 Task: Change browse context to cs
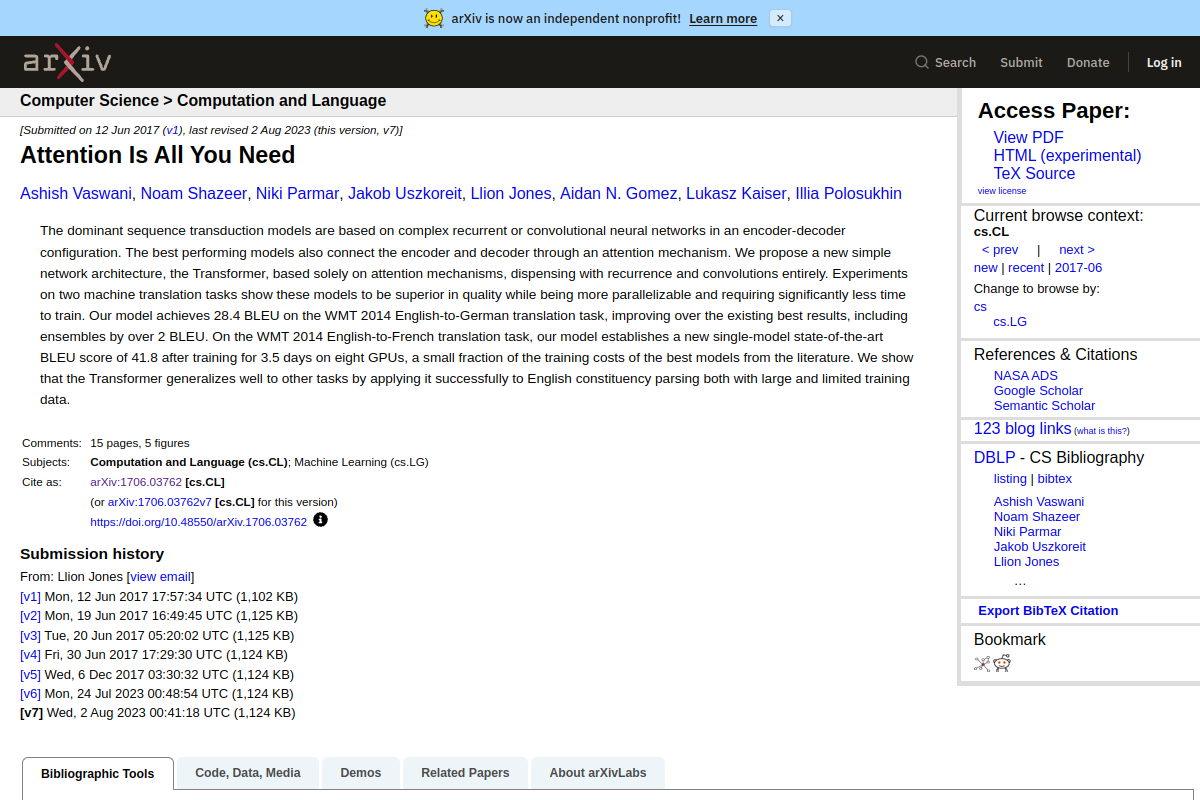click(980, 306)
